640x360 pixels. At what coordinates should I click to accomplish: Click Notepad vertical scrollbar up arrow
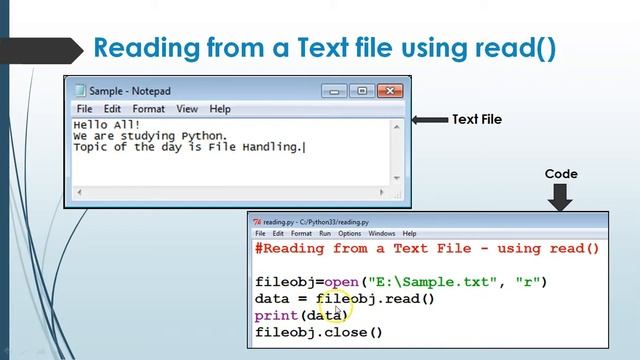pyautogui.click(x=396, y=127)
